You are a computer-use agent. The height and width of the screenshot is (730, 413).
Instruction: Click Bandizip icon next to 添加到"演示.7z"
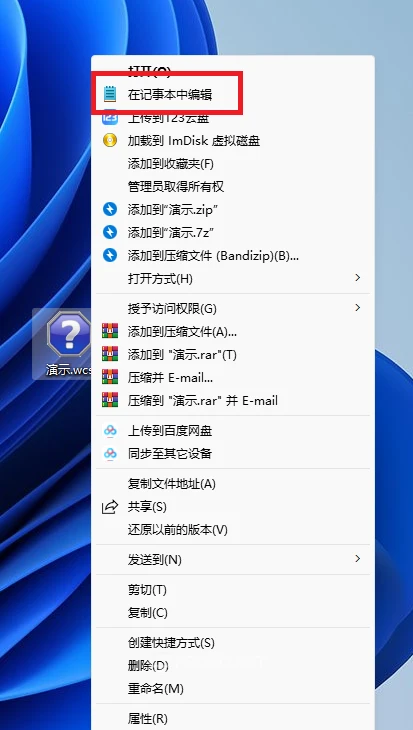110,232
